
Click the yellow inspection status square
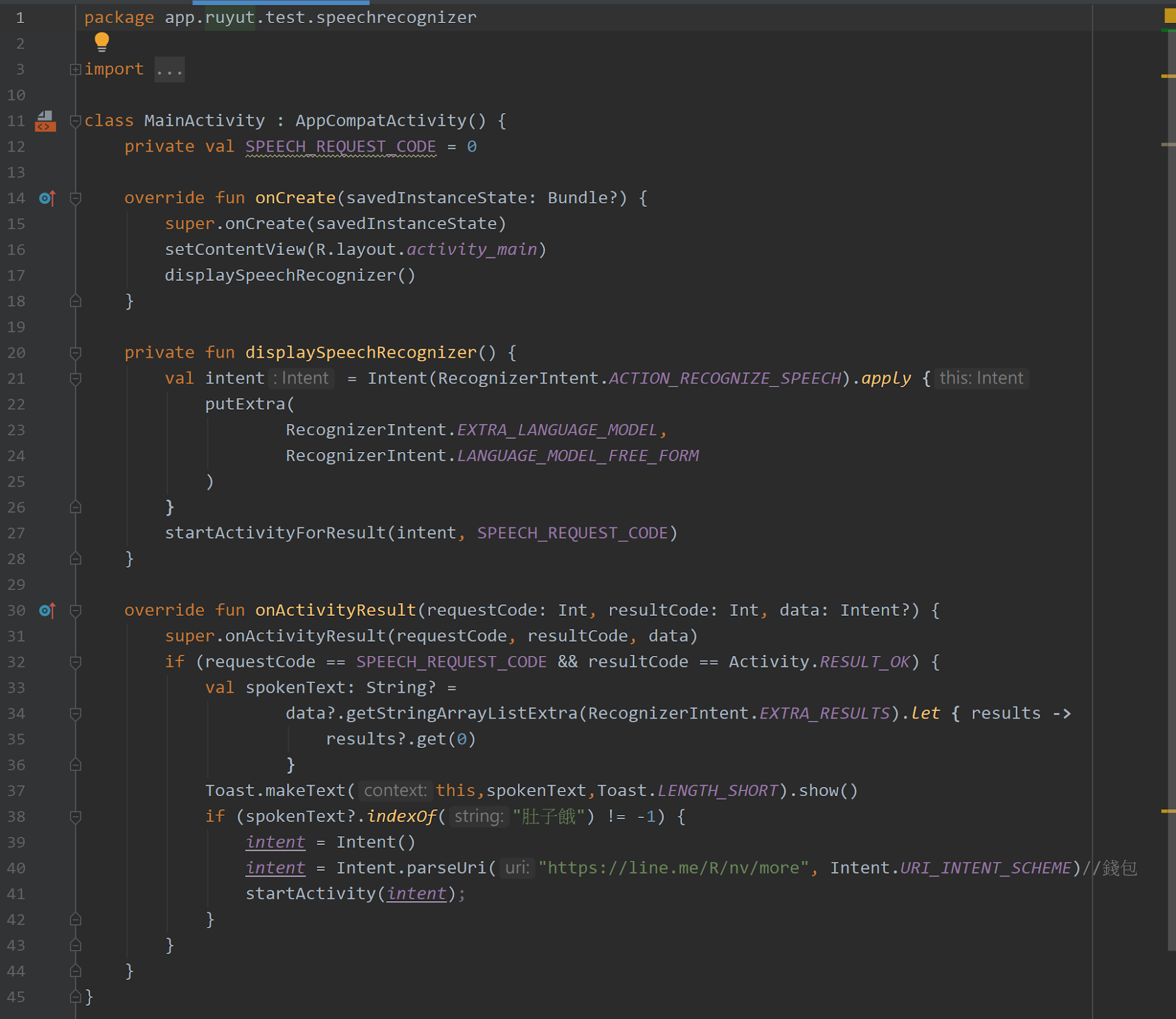(1170, 16)
